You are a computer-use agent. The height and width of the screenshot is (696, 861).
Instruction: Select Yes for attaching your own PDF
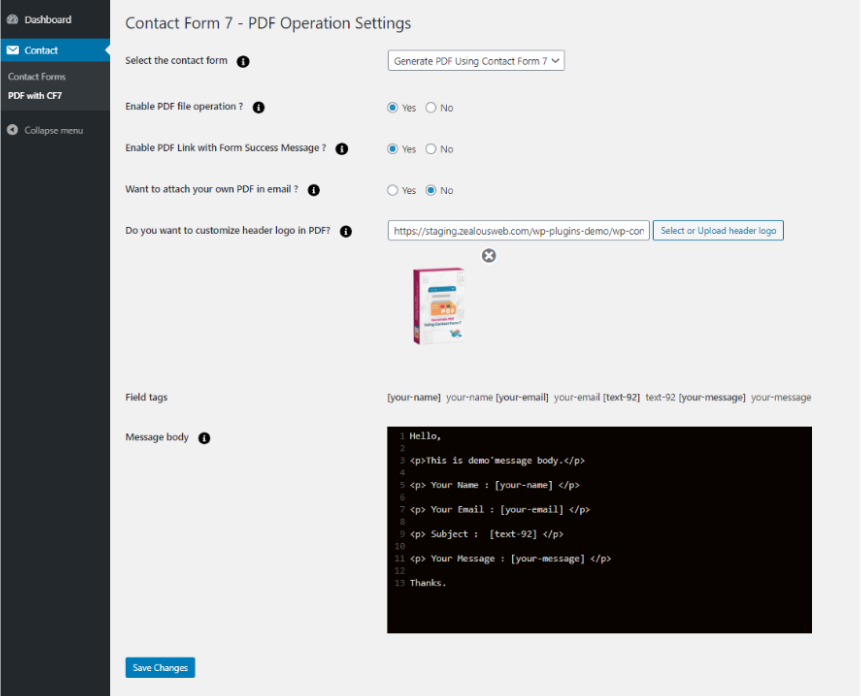point(393,190)
